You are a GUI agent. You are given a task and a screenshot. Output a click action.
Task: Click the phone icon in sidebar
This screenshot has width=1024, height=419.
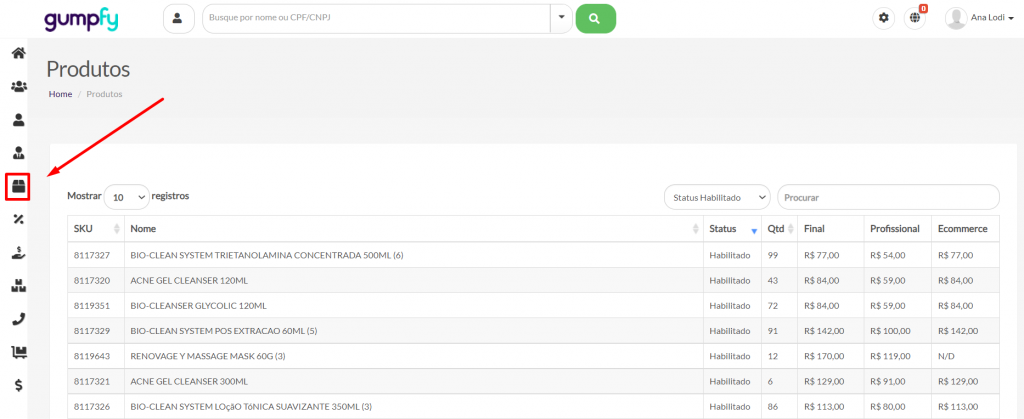click(18, 319)
